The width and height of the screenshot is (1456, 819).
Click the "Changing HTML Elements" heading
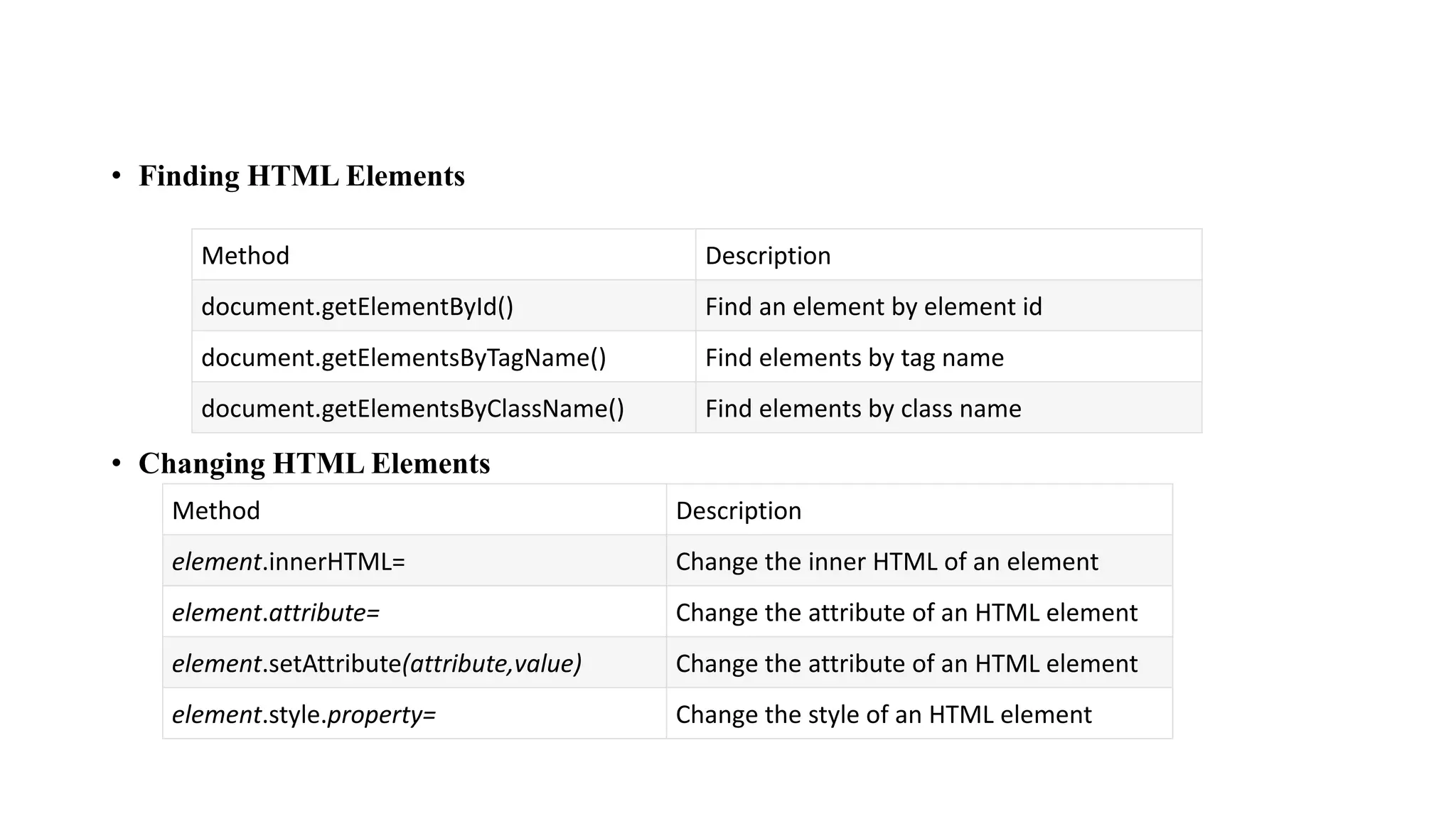click(314, 464)
